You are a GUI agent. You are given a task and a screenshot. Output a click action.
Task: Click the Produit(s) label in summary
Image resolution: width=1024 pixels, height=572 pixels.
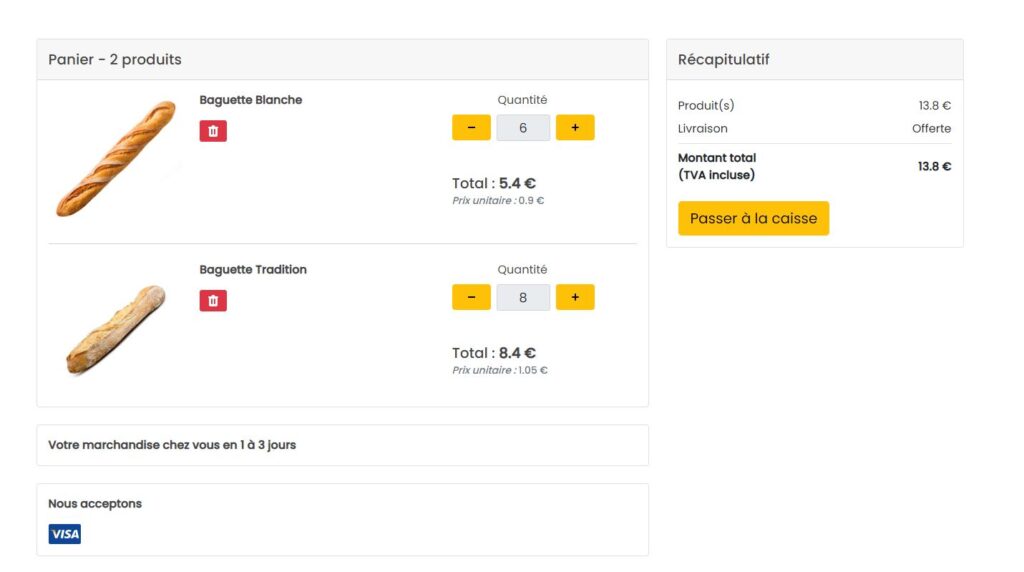706,106
